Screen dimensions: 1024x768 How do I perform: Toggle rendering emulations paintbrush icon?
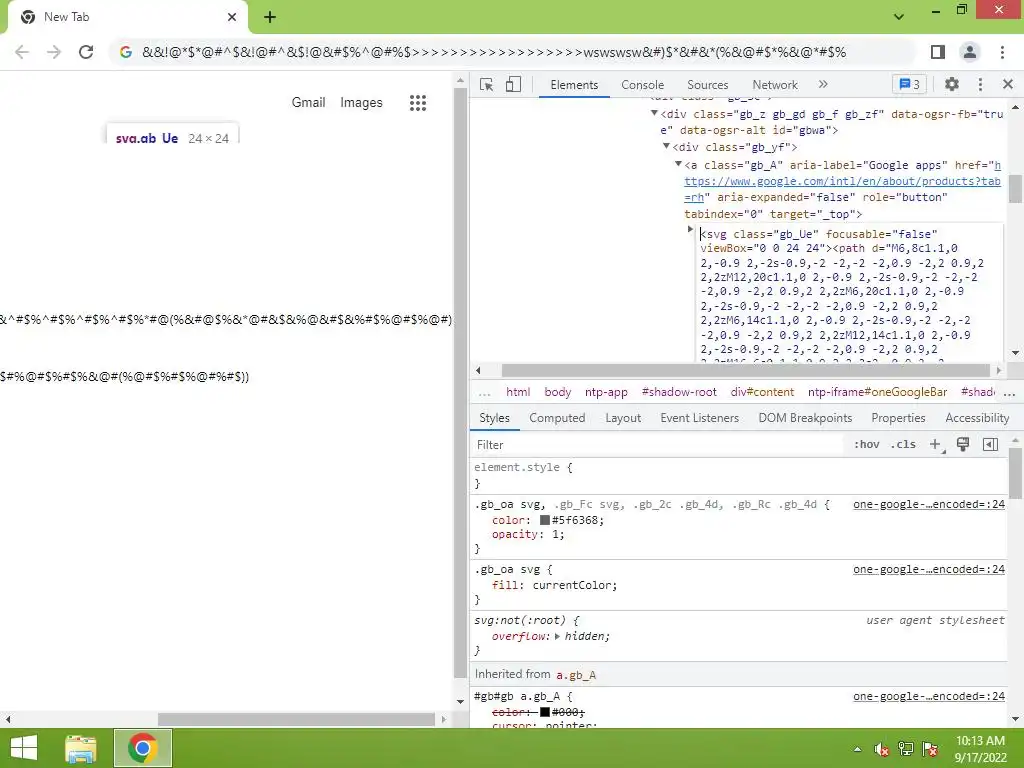(x=963, y=444)
